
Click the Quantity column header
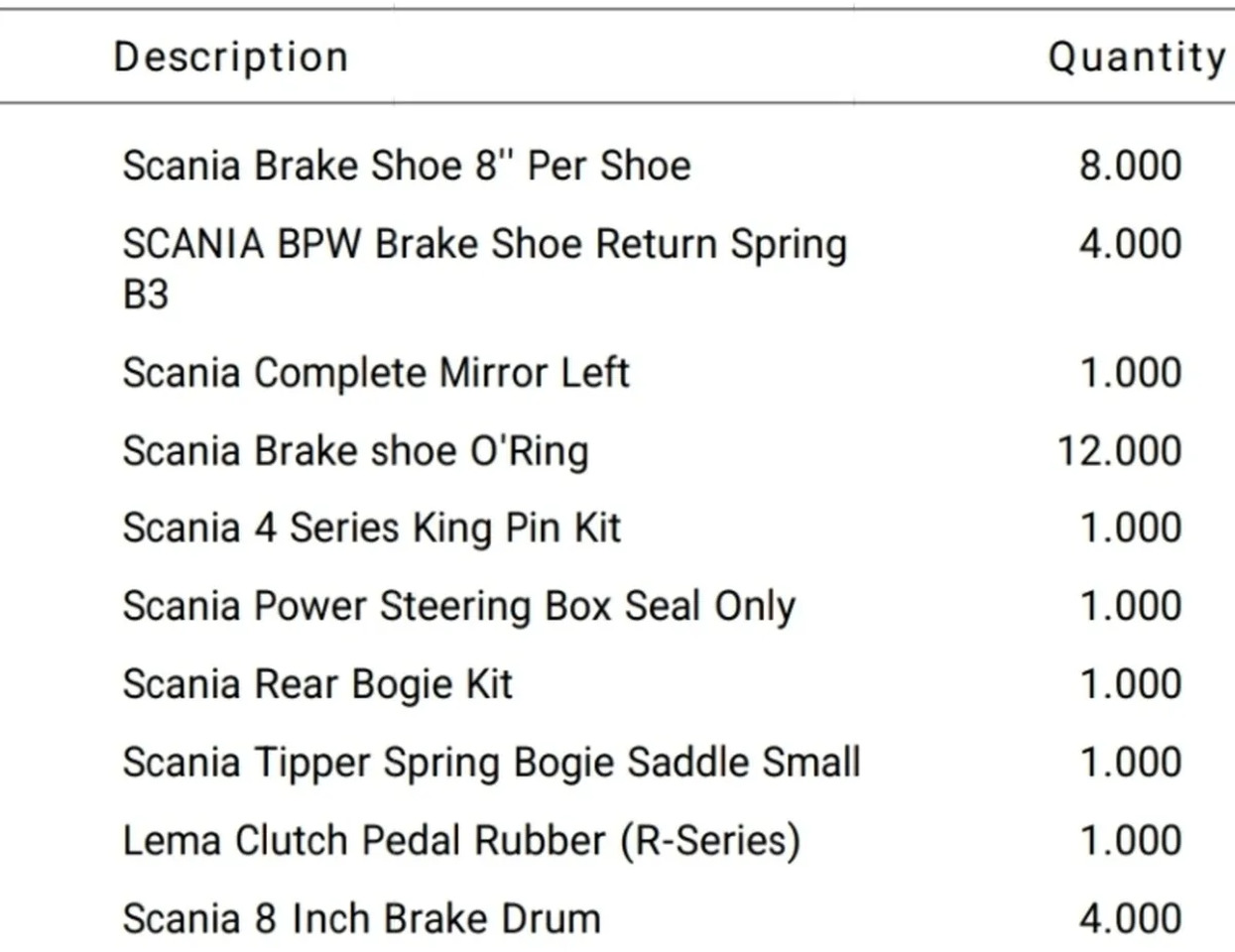click(1136, 58)
